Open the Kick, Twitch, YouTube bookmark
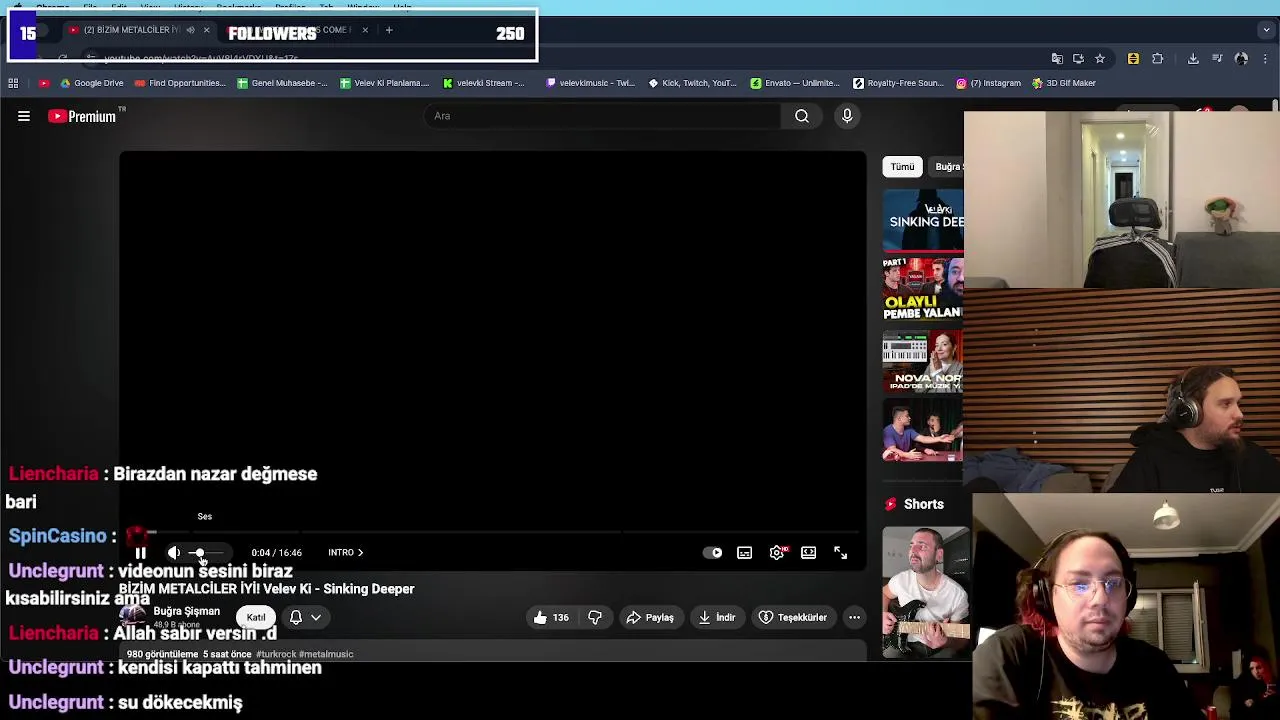The width and height of the screenshot is (1280, 720). coord(692,83)
